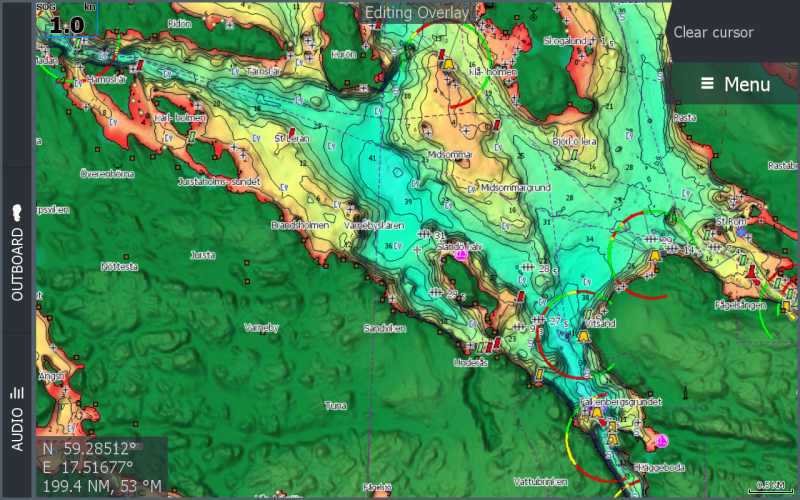This screenshot has width=800, height=500.
Task: Click the cursor coordinates readout box
Action: pyautogui.click(x=101, y=467)
